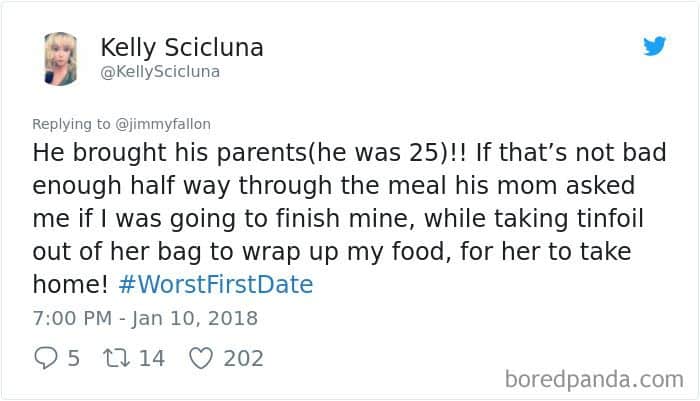Click the blue Twitter bird logo
This screenshot has width=700, height=401.
click(654, 46)
